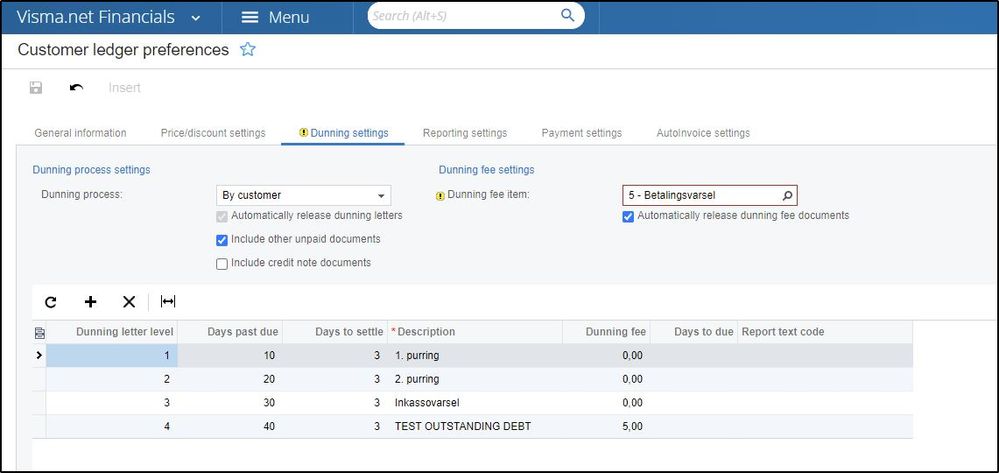Click the Insert button
The width and height of the screenshot is (999, 473).
tap(124, 88)
